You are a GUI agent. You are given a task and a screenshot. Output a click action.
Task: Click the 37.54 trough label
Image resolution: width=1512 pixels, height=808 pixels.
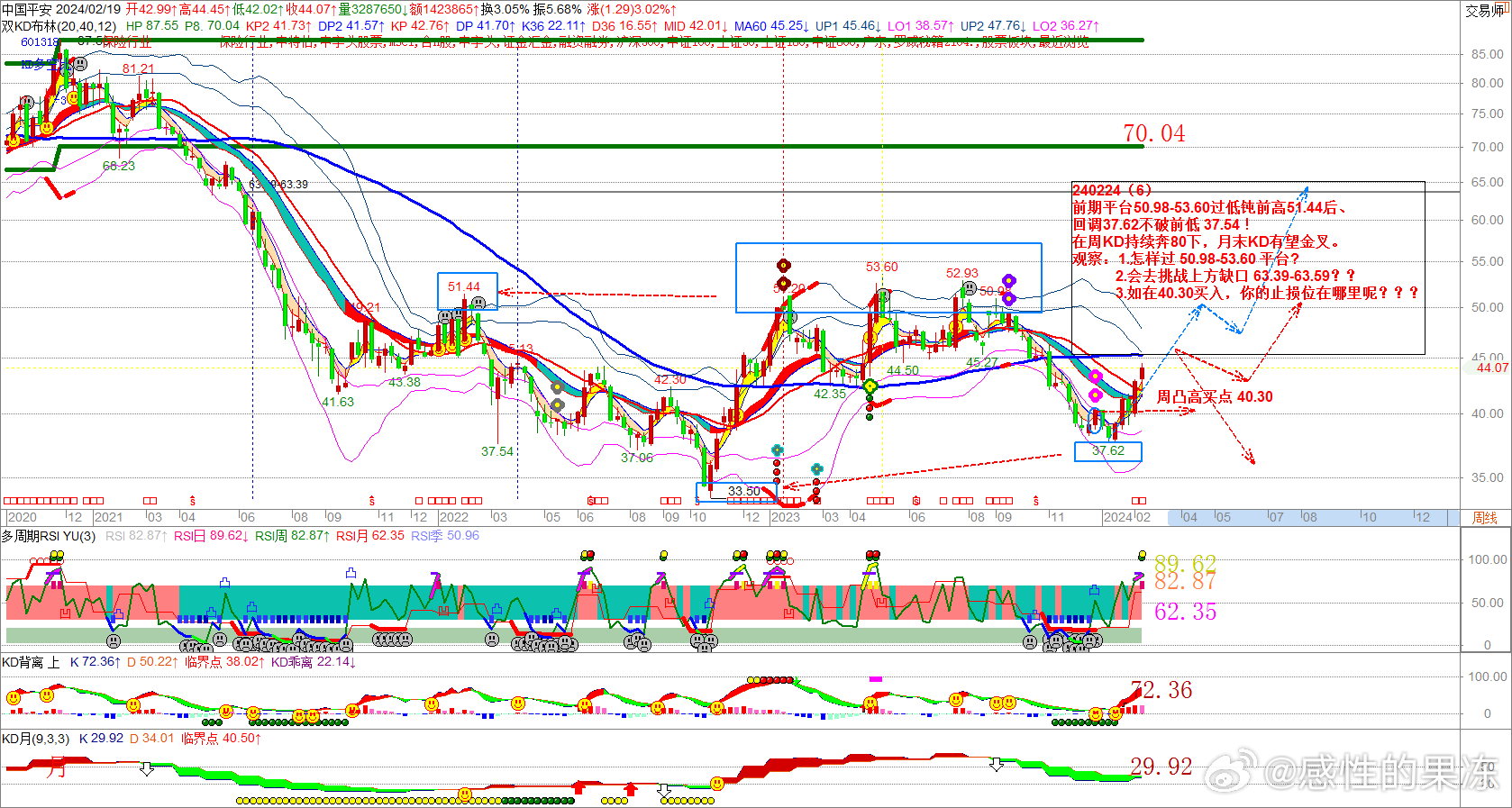point(497,452)
